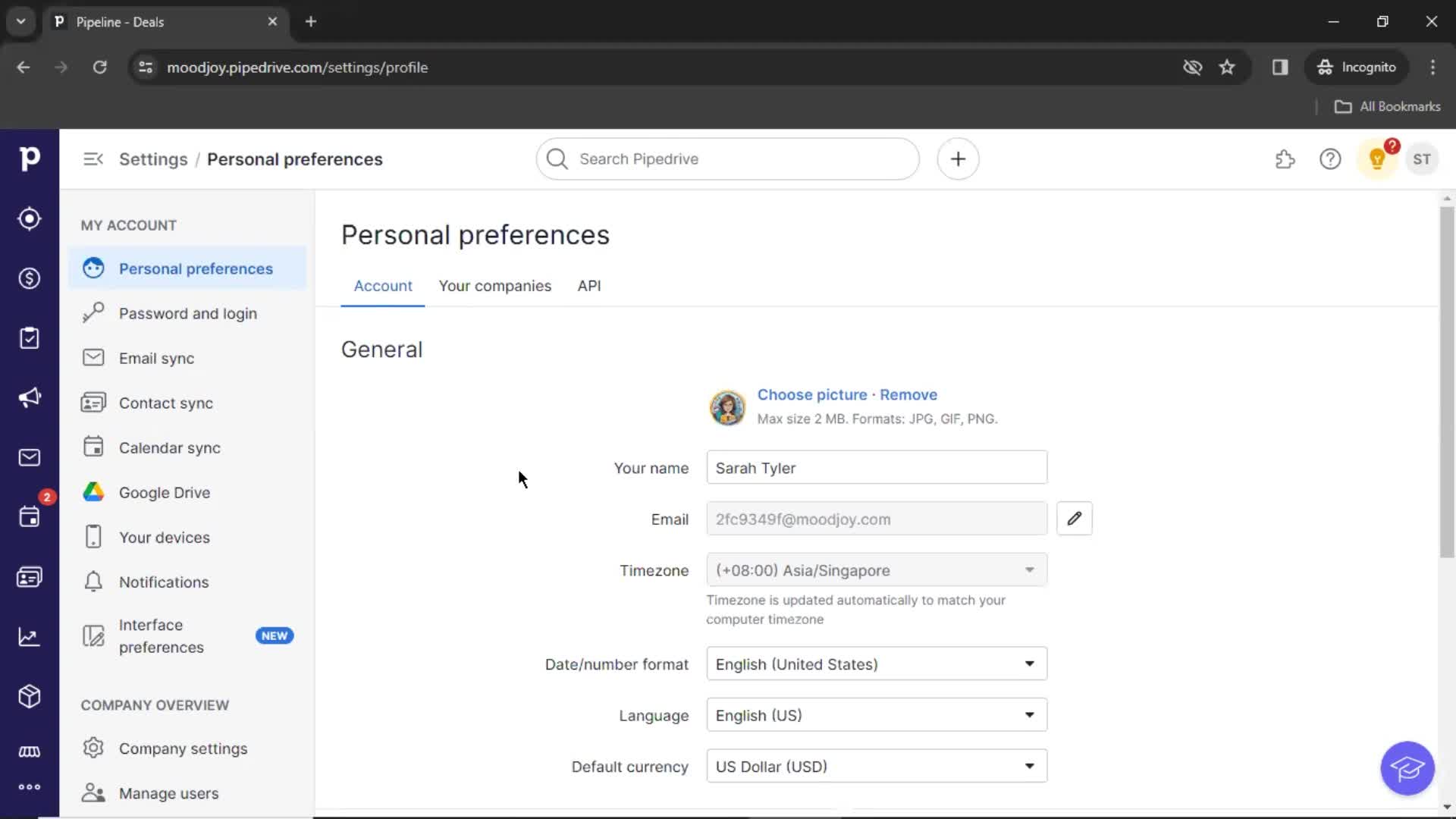
Task: Click the Your name input field
Action: pos(875,467)
